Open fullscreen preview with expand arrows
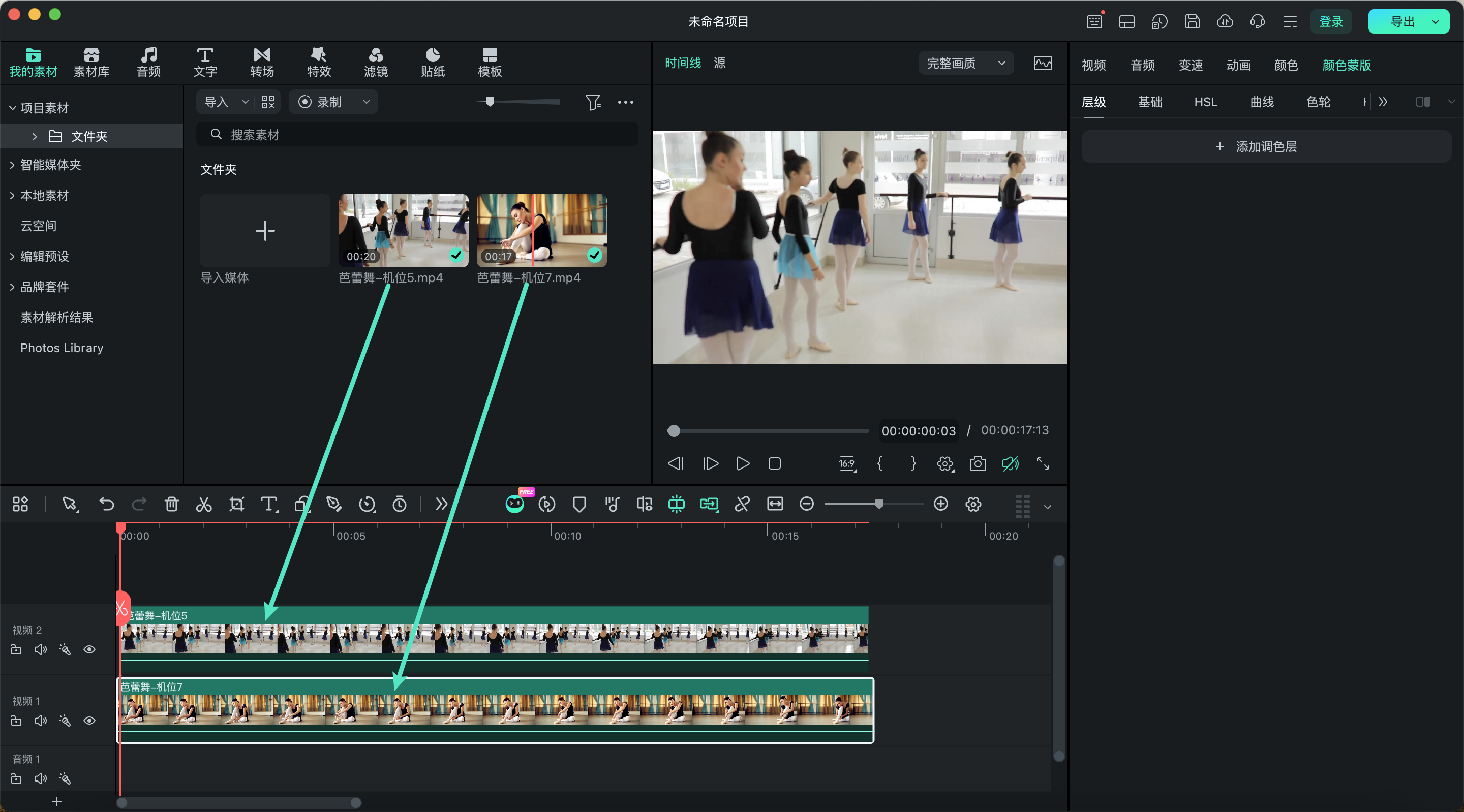Viewport: 1464px width, 812px height. (x=1043, y=463)
